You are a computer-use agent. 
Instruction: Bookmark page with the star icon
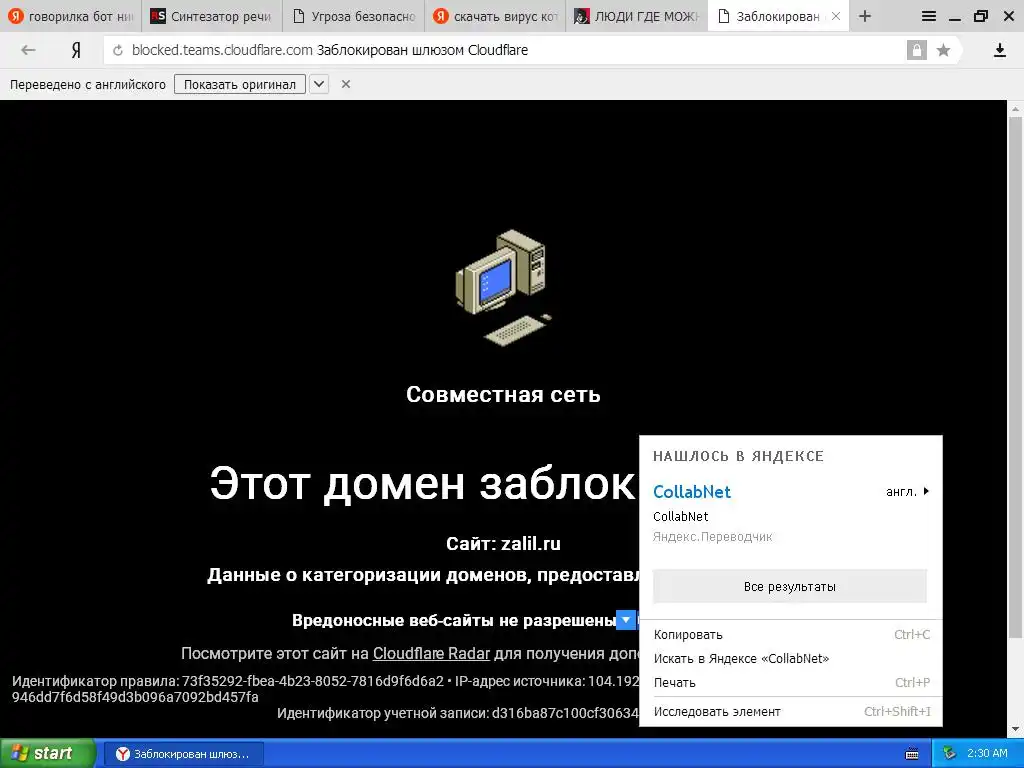coord(943,50)
